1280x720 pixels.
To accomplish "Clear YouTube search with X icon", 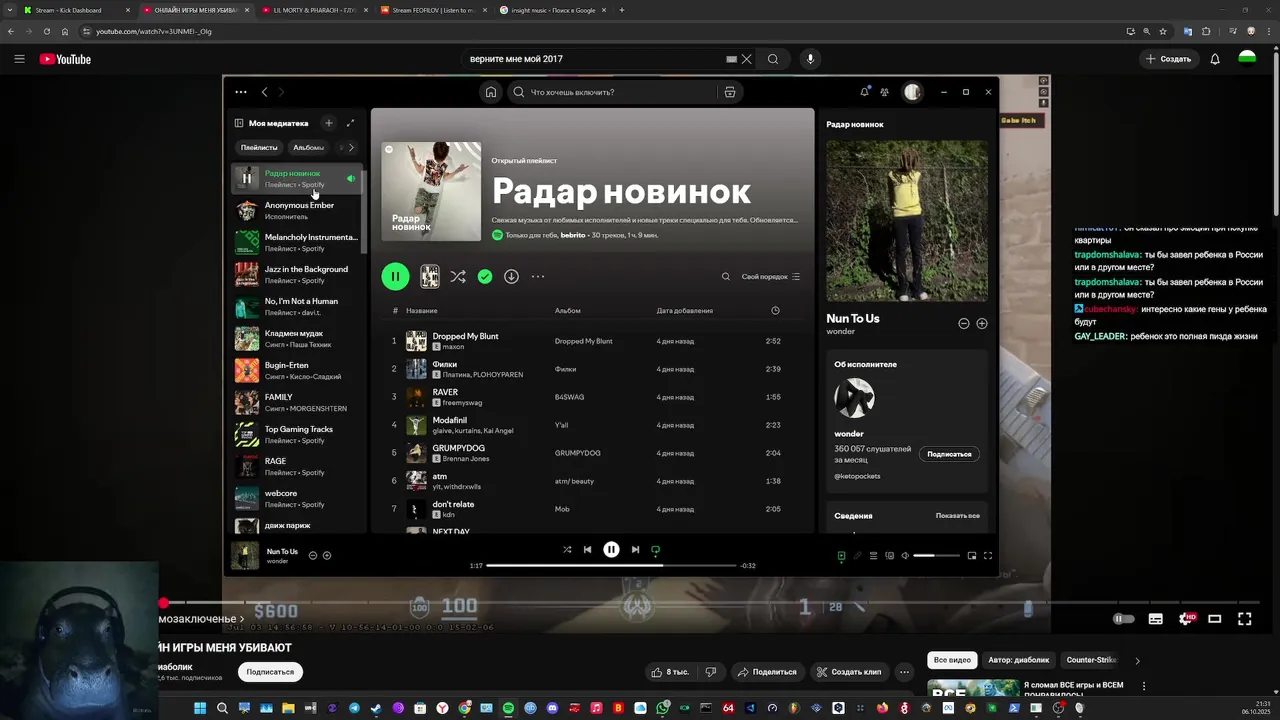I will click(746, 59).
